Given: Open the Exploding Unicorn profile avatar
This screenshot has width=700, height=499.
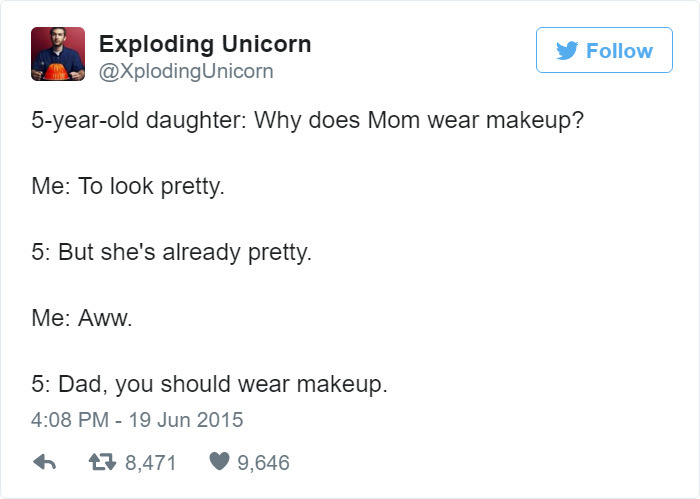Looking at the screenshot, I should [57, 53].
